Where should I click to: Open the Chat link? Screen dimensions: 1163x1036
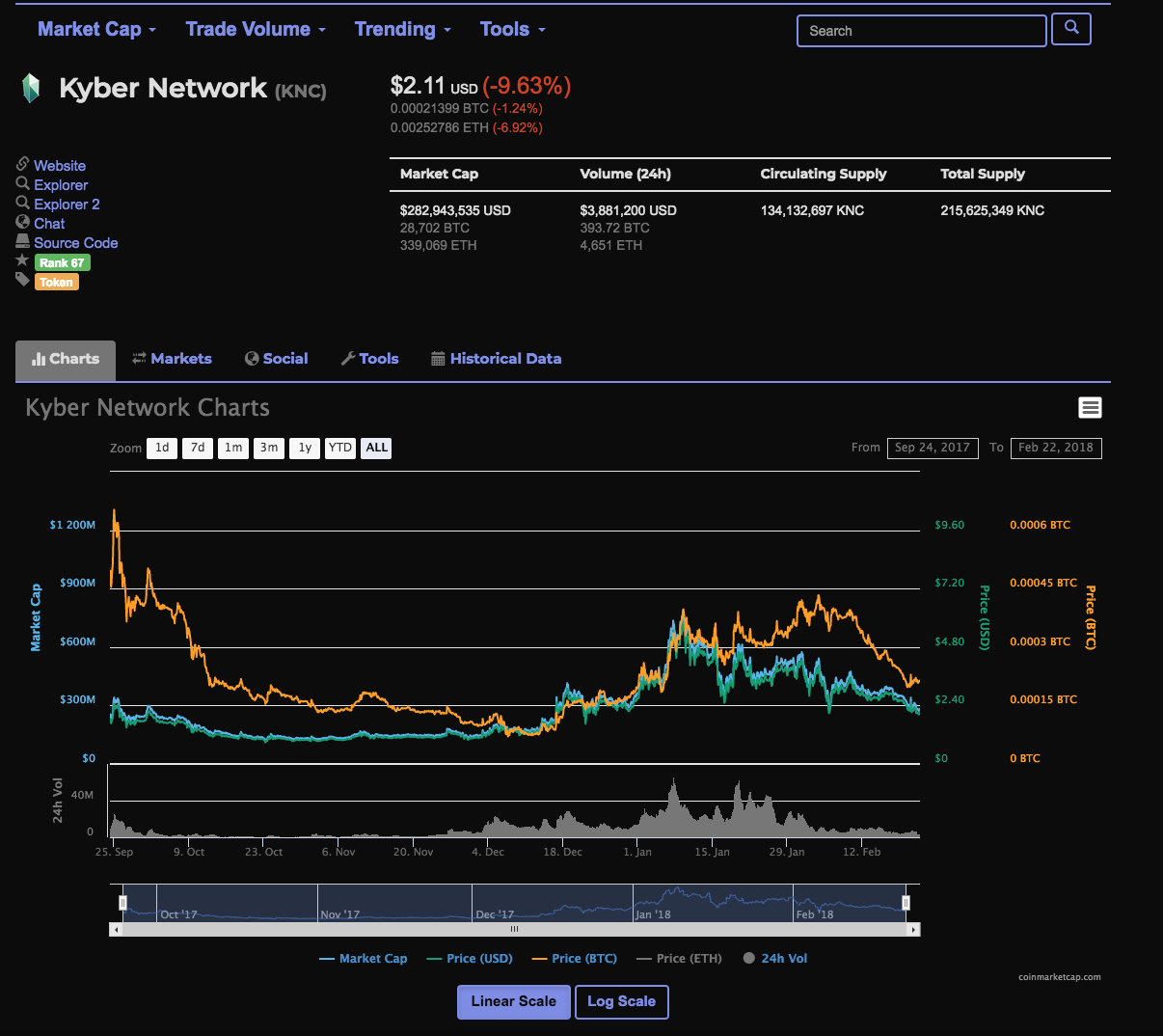point(49,224)
